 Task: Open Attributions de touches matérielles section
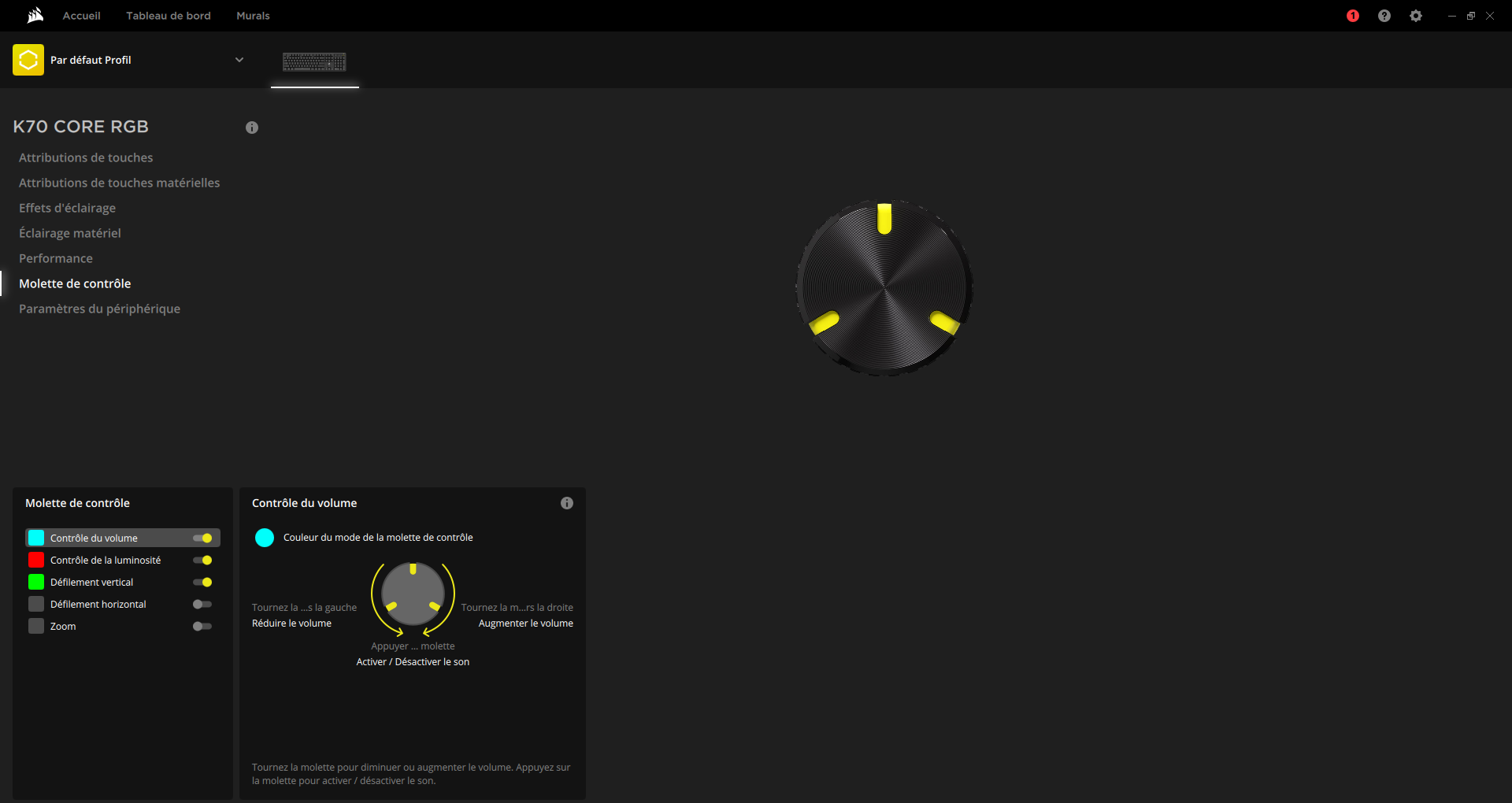(x=120, y=183)
